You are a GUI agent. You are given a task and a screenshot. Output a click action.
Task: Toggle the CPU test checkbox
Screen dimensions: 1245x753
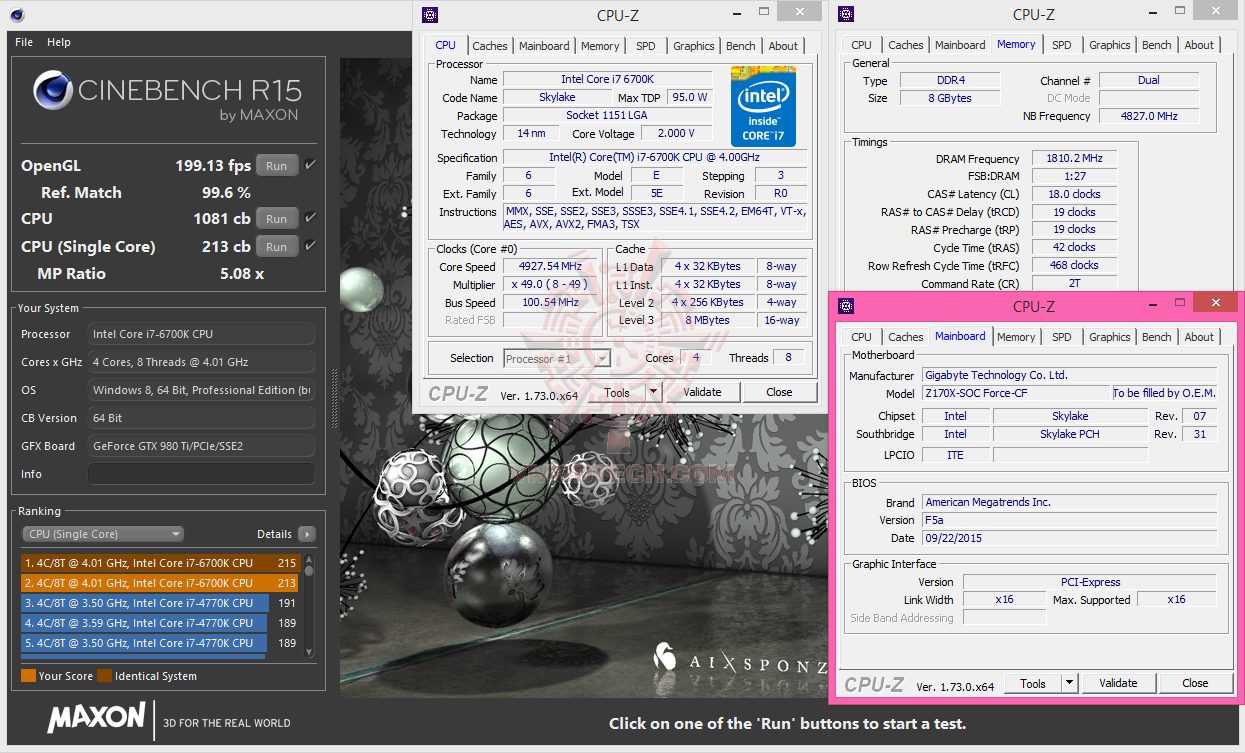click(x=310, y=218)
